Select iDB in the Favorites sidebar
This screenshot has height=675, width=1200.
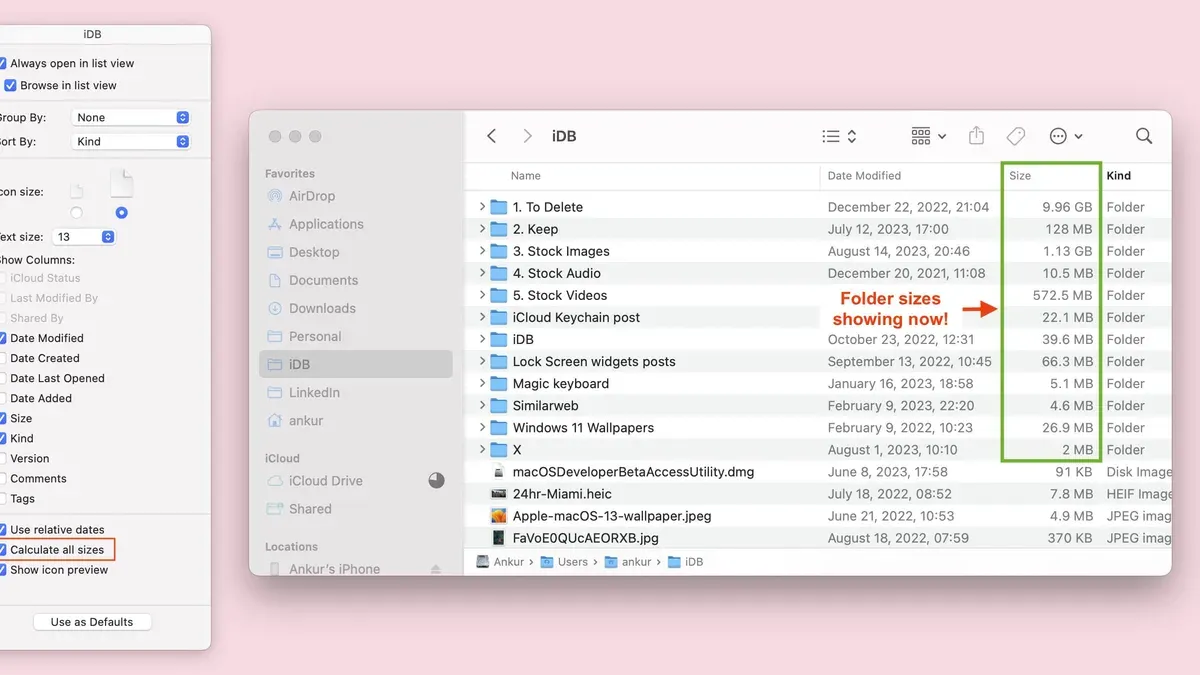[355, 364]
